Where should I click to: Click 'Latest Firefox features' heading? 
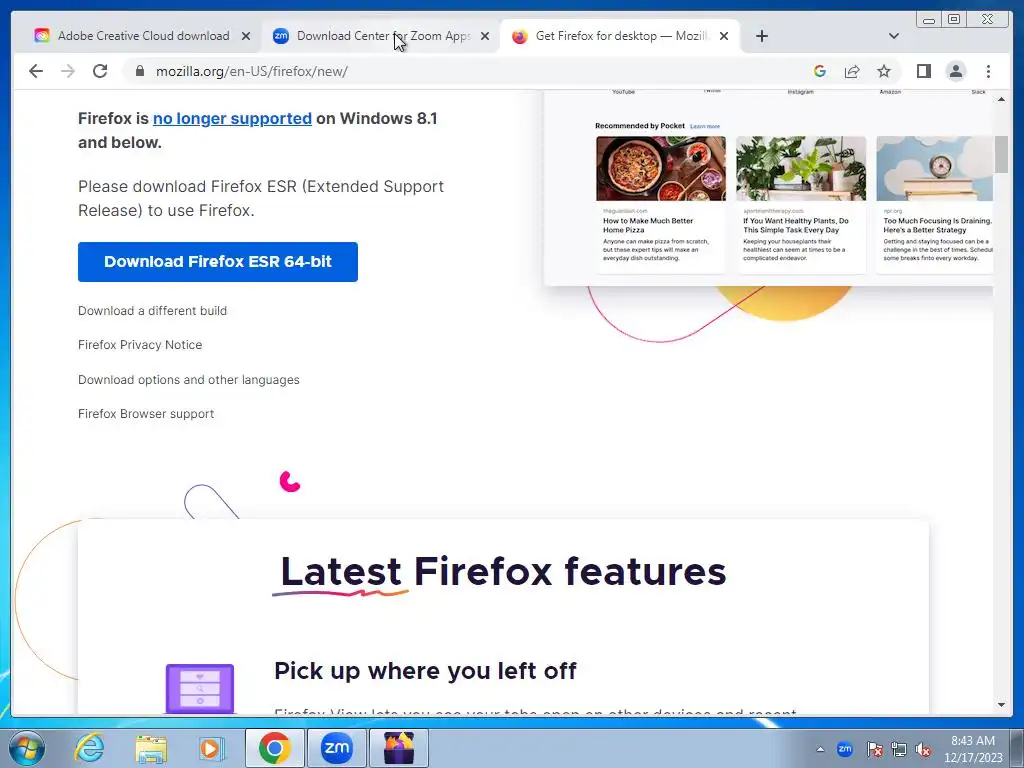503,571
